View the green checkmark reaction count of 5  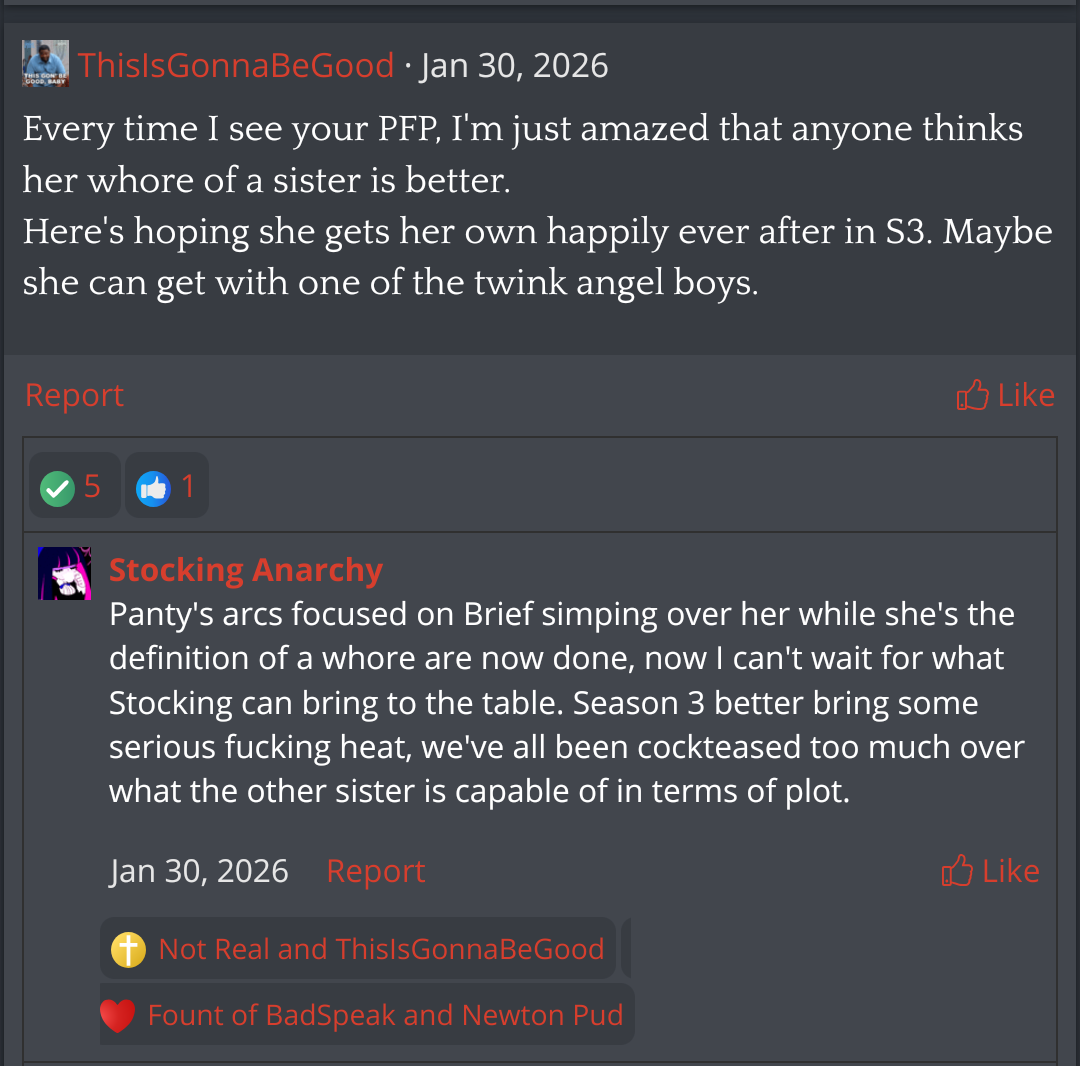coord(92,486)
